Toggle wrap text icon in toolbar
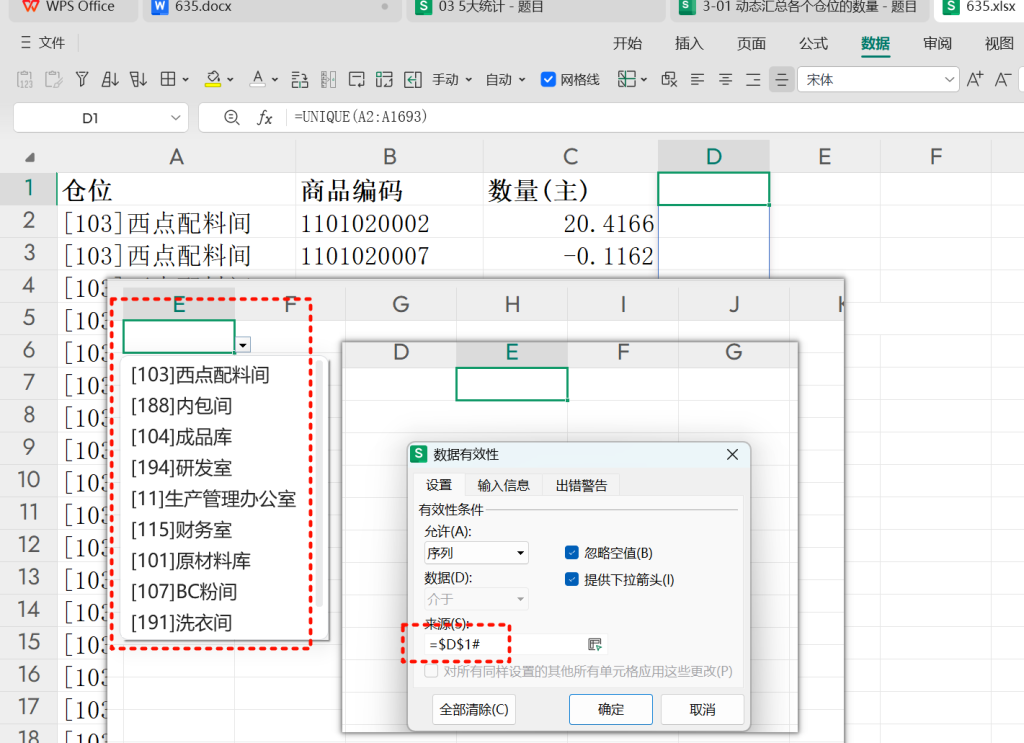The width and height of the screenshot is (1024, 743). click(x=357, y=80)
